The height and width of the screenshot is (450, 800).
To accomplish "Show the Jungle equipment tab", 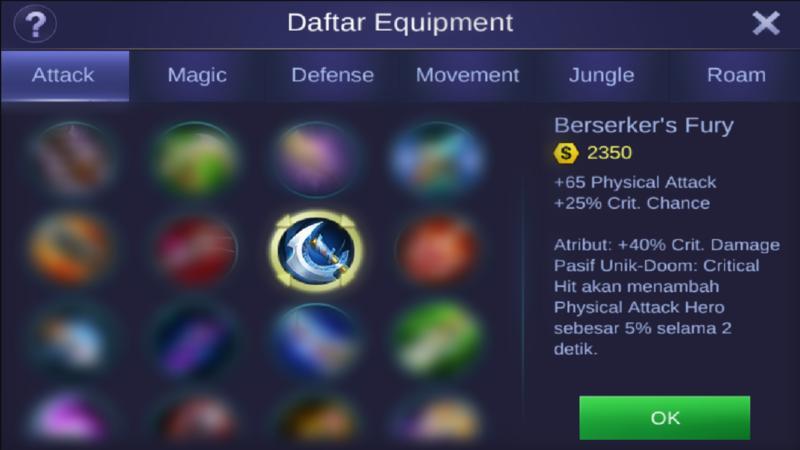I will pyautogui.click(x=602, y=76).
